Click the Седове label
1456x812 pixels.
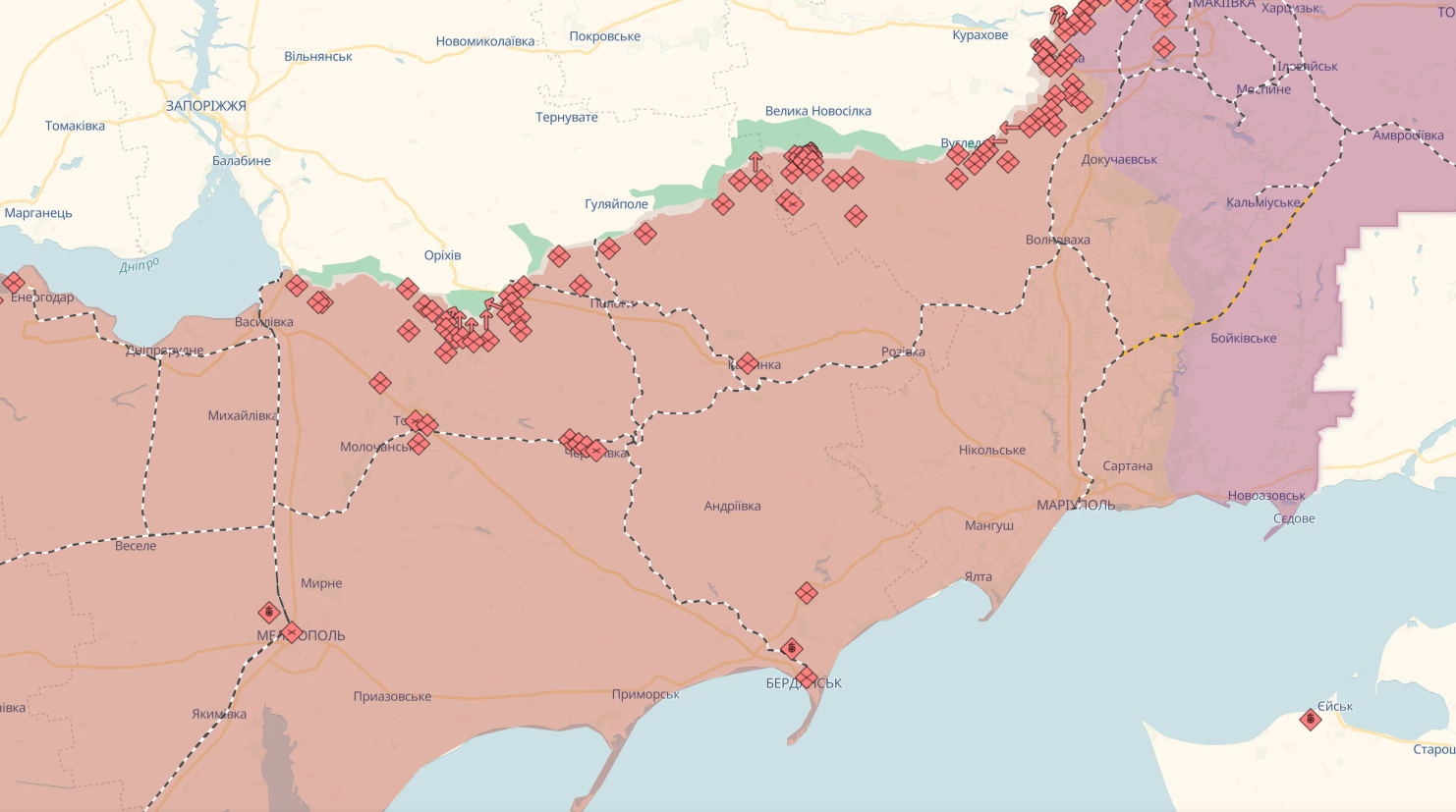click(1294, 518)
